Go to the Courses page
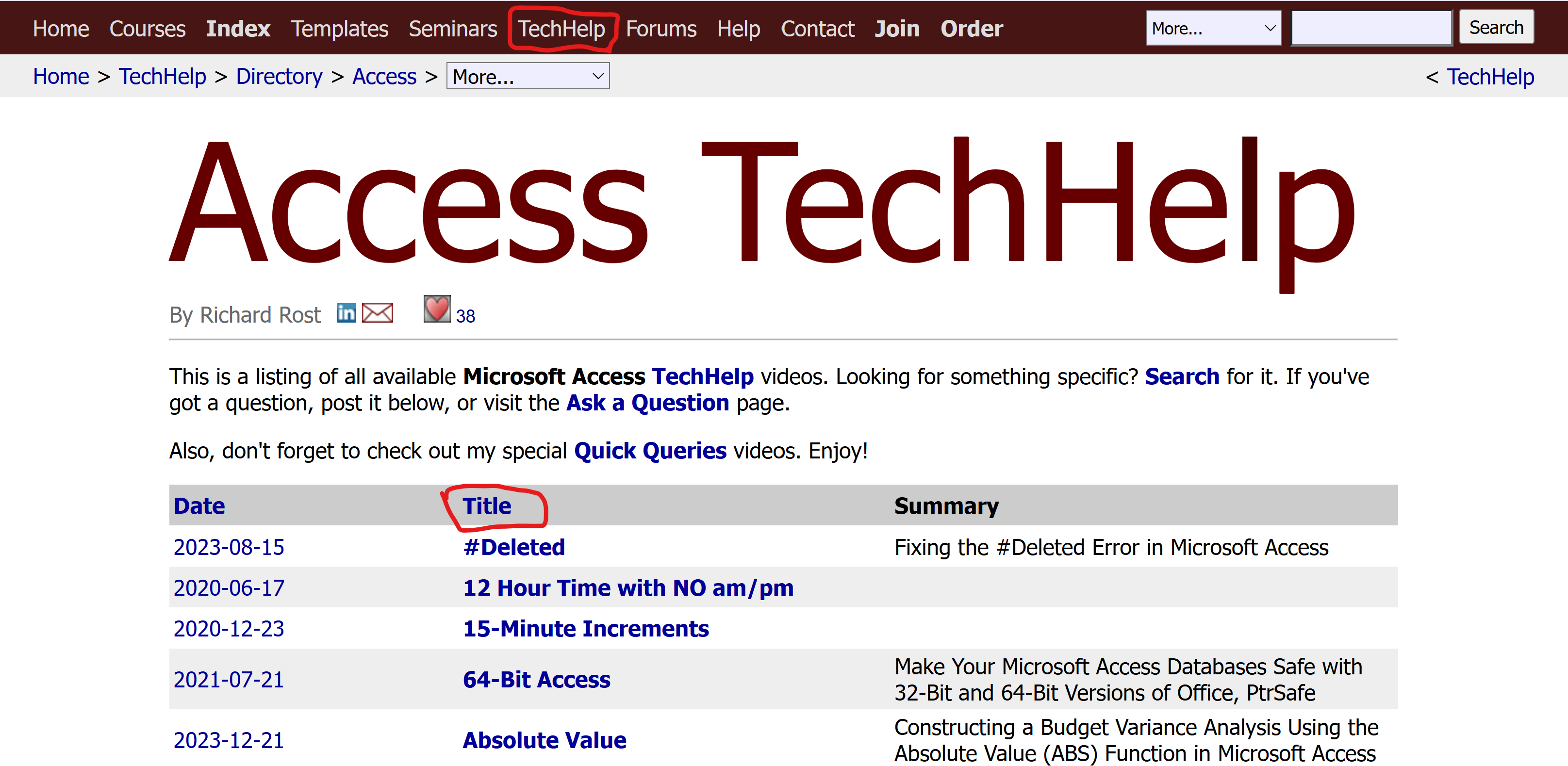This screenshot has width=1568, height=766. 148,28
